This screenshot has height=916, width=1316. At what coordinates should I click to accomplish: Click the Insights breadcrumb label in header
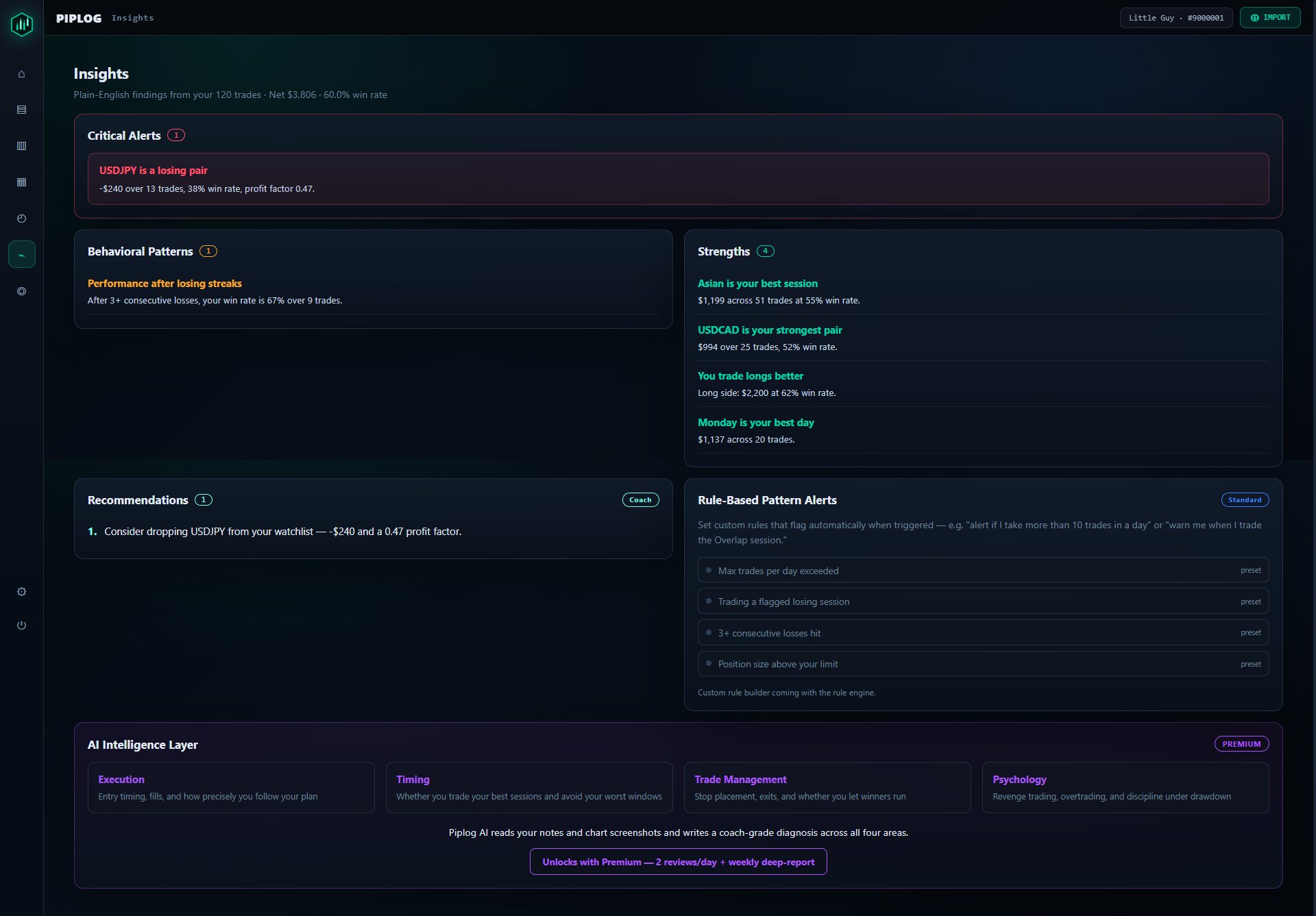(x=133, y=18)
